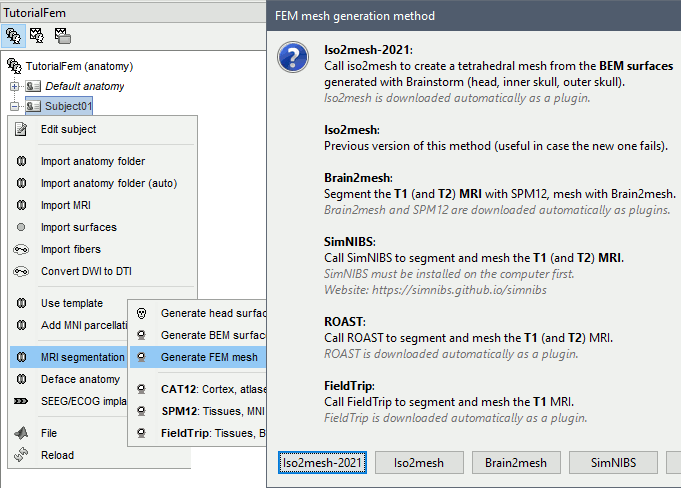Click the File speaker icon in menu

pos(21,434)
